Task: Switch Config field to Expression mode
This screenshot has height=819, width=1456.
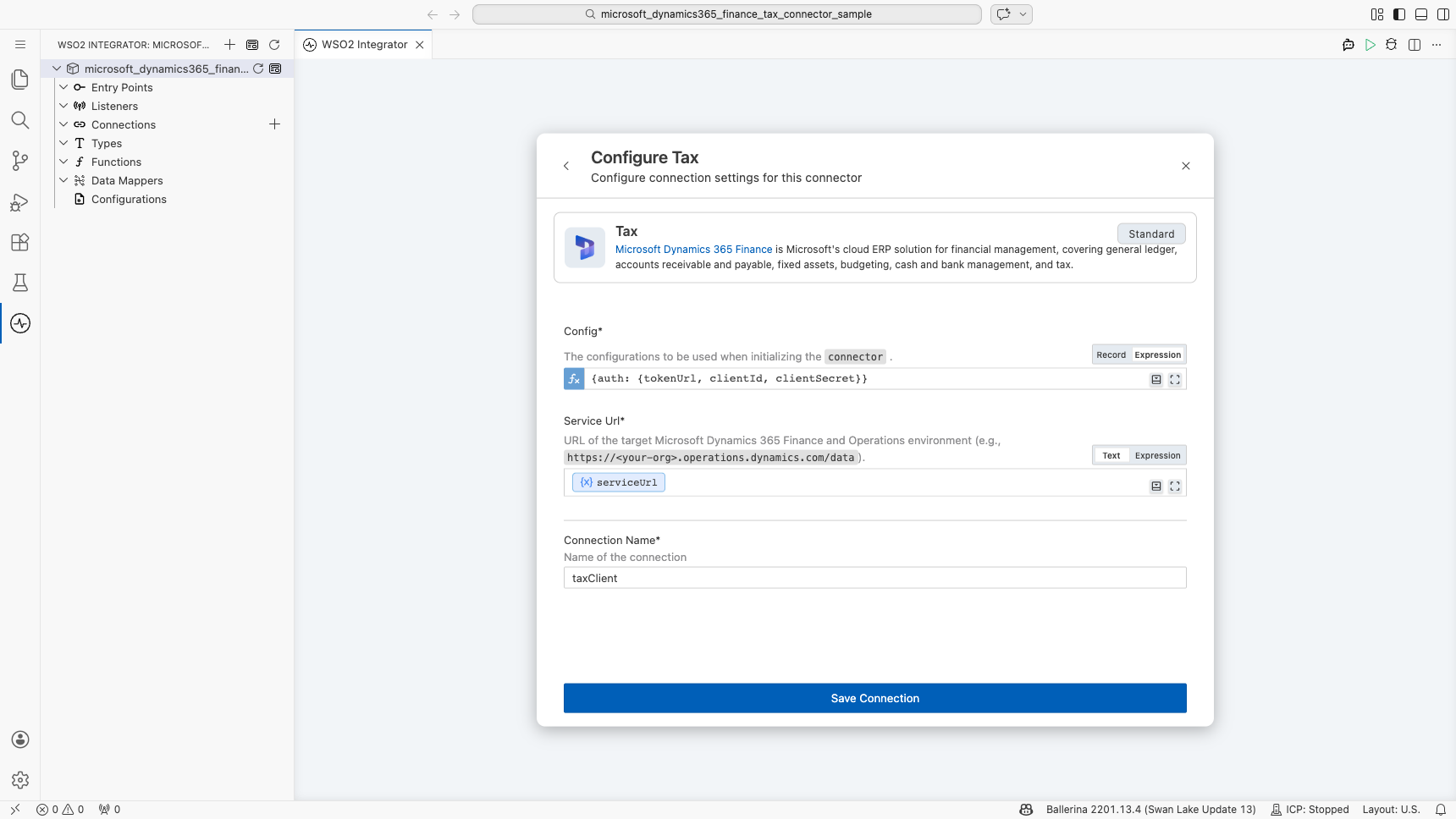Action: pyautogui.click(x=1157, y=355)
